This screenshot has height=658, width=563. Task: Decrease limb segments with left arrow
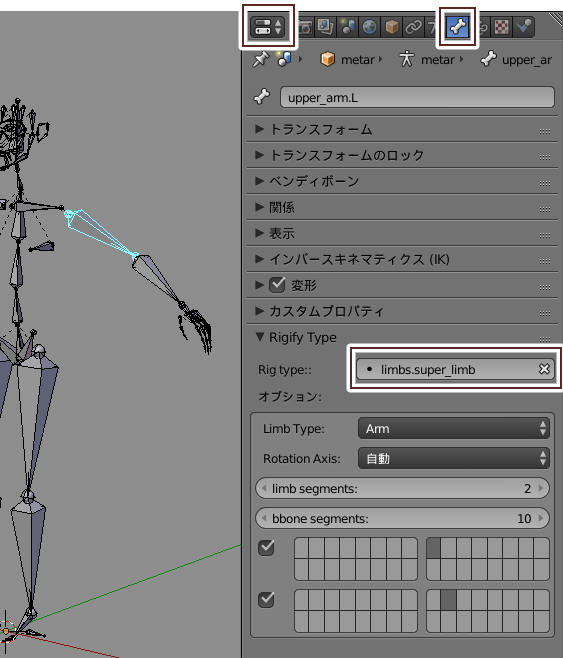pos(264,488)
